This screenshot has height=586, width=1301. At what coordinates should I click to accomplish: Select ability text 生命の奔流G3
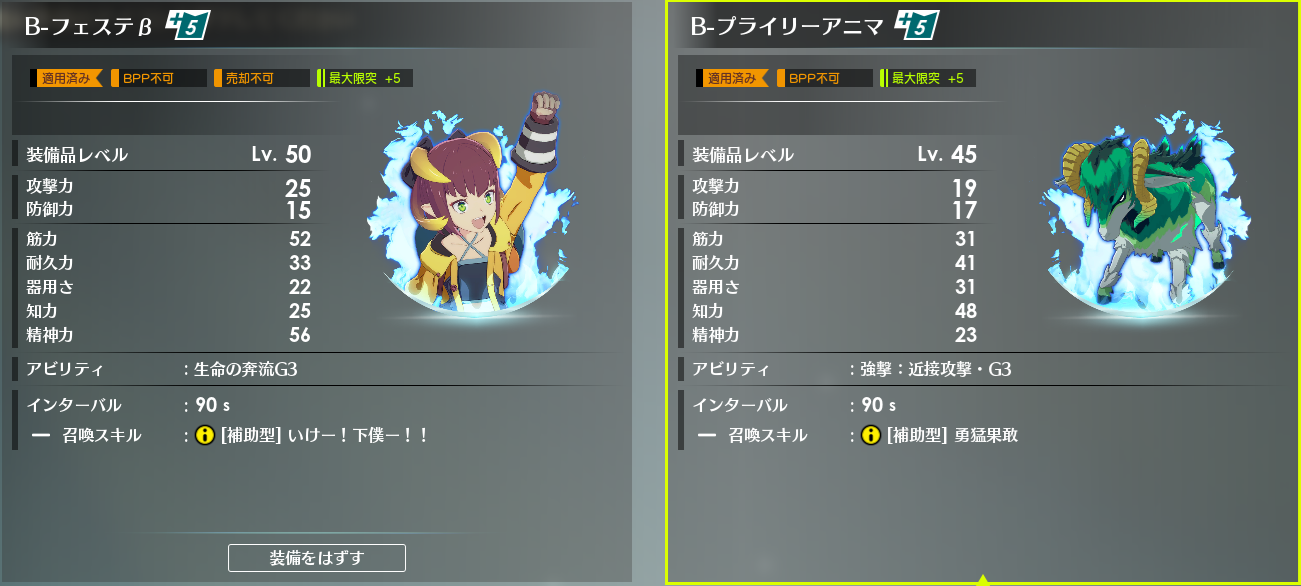click(x=245, y=370)
